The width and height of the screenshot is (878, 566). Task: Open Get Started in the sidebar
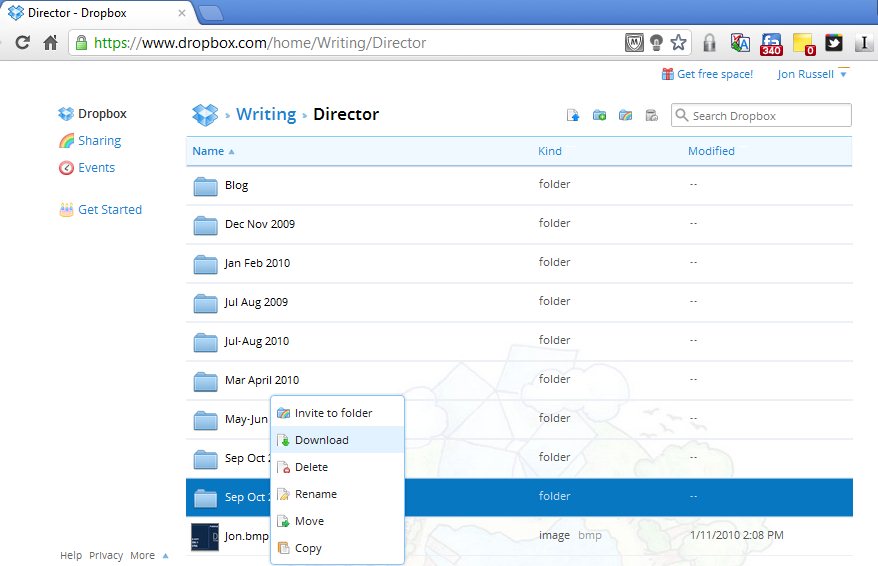point(101,209)
